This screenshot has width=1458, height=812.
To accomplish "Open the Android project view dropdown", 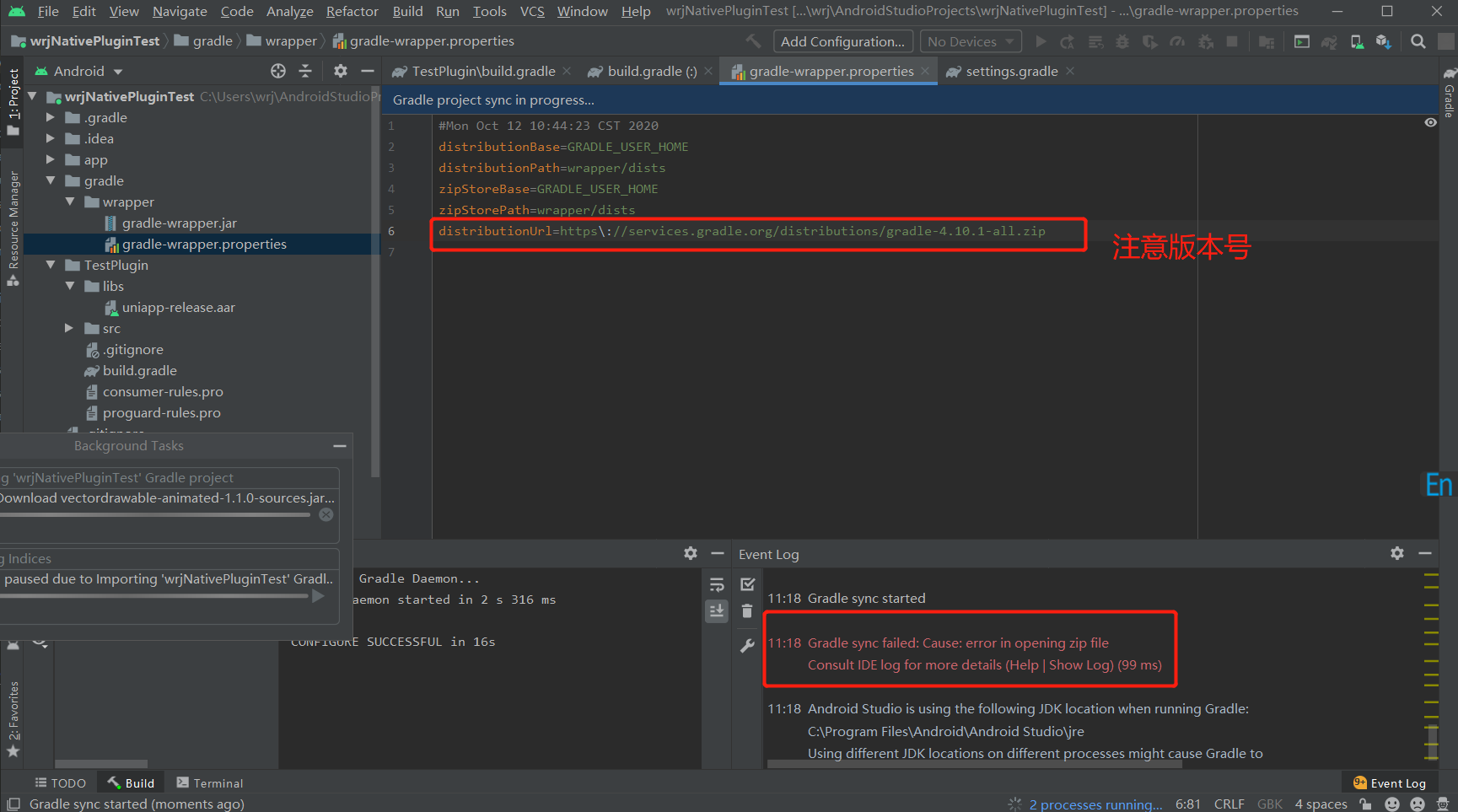I will click(79, 71).
